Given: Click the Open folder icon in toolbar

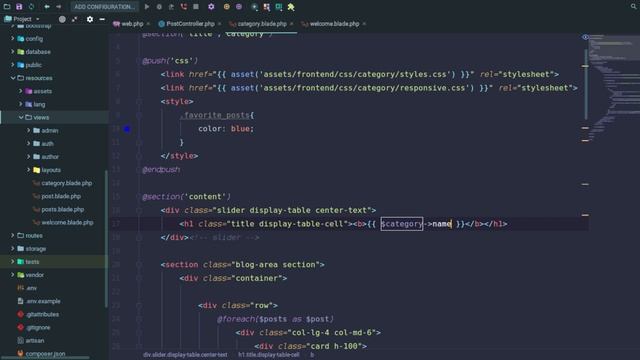Looking at the screenshot, I should tap(7, 7).
